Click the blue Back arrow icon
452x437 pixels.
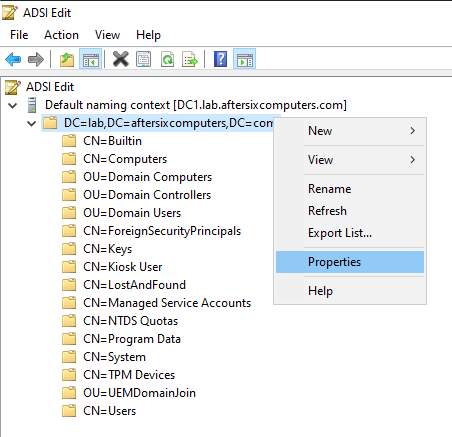click(x=13, y=60)
